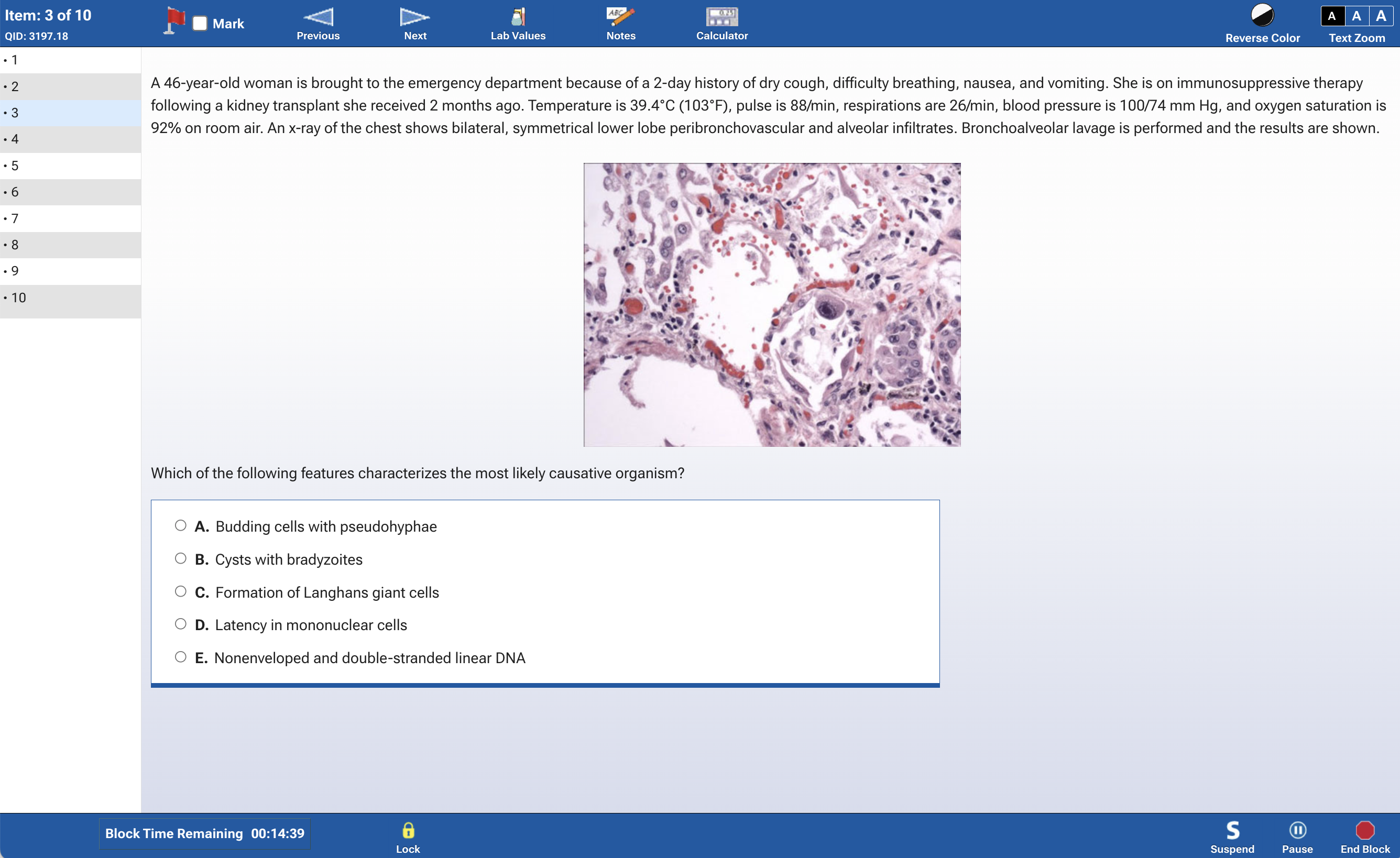
Task: Open the Lab Values reference panel
Action: coord(517,23)
